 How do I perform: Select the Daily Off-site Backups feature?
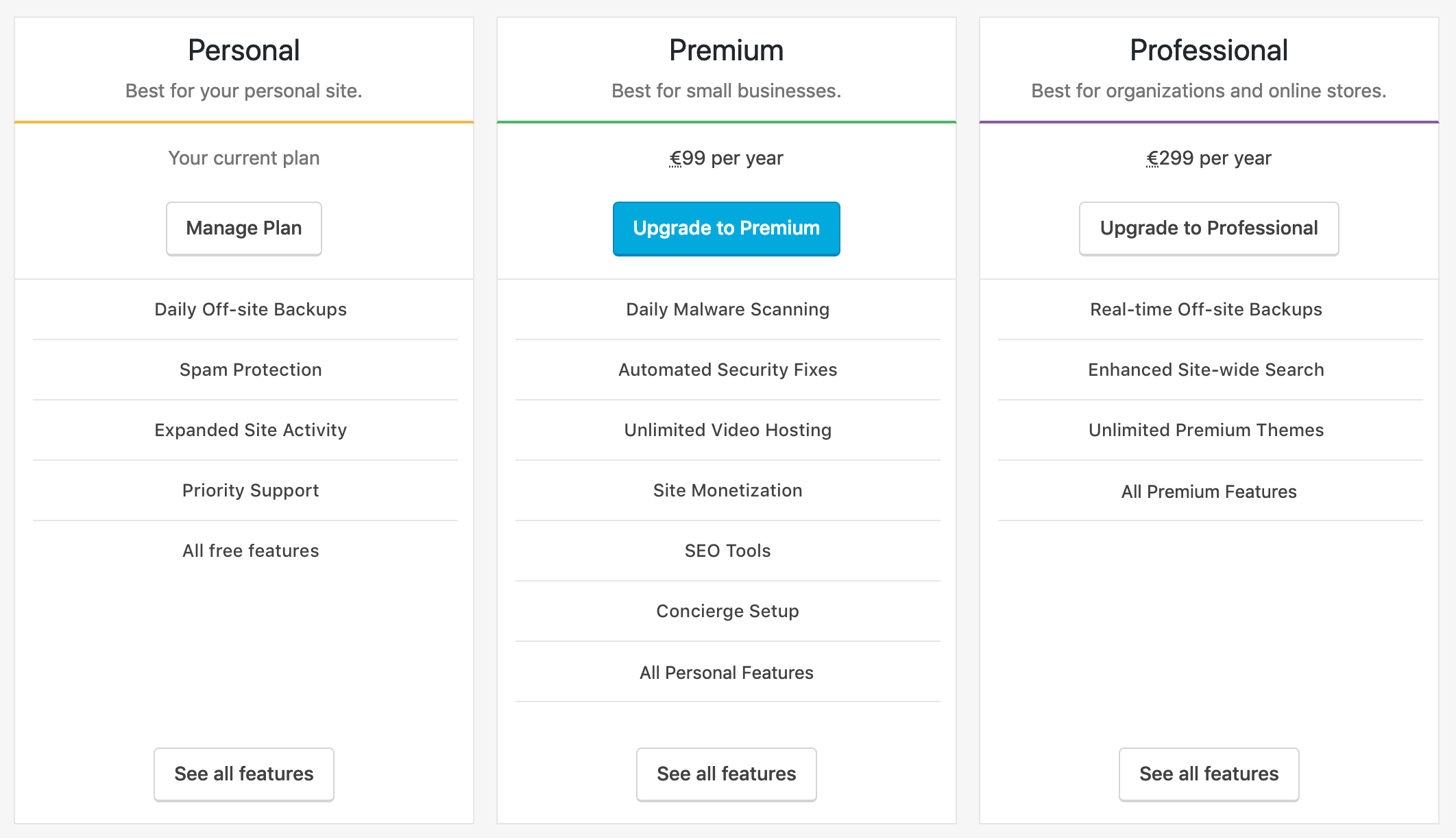pos(250,309)
